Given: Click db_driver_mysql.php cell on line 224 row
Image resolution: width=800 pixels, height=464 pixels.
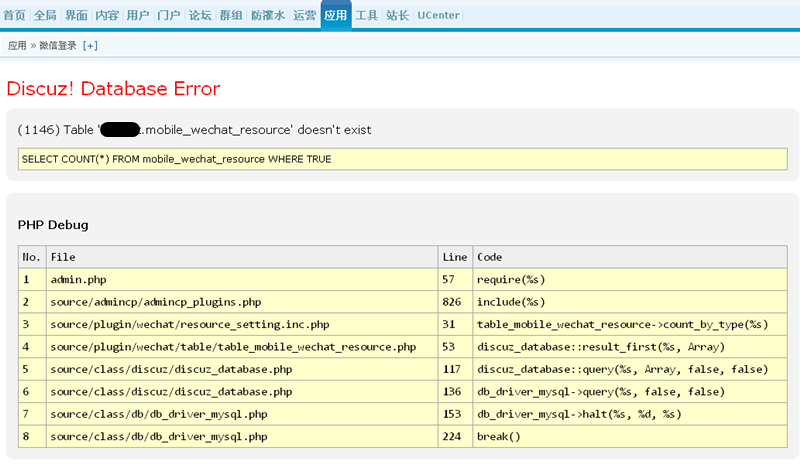Looking at the screenshot, I should [242, 437].
